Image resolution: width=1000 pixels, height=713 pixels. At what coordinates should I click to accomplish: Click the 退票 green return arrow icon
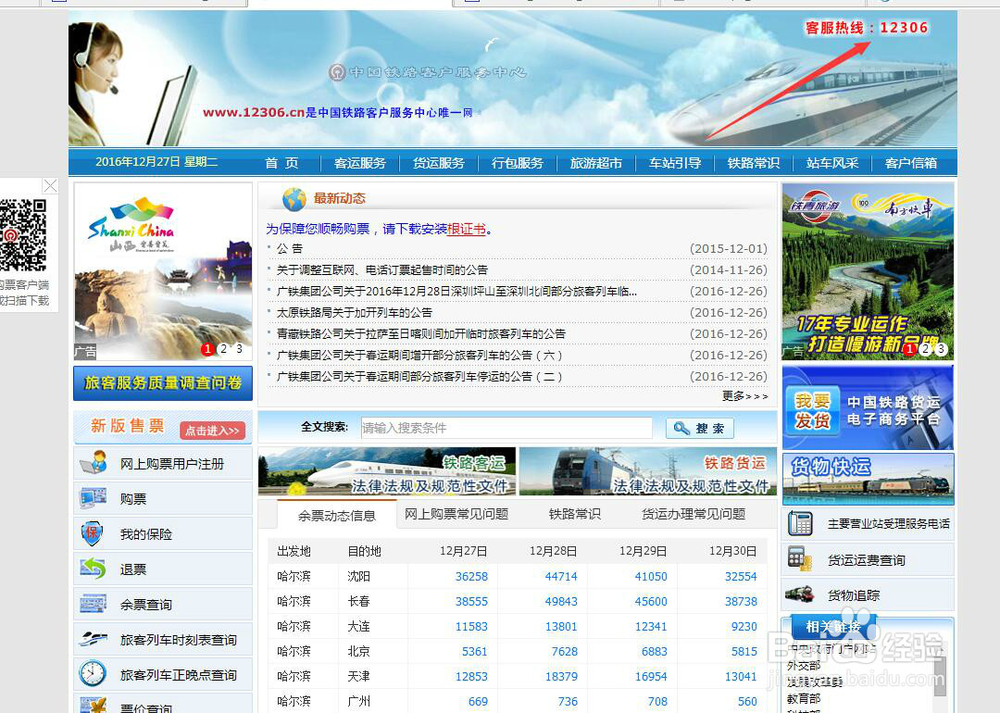point(94,568)
